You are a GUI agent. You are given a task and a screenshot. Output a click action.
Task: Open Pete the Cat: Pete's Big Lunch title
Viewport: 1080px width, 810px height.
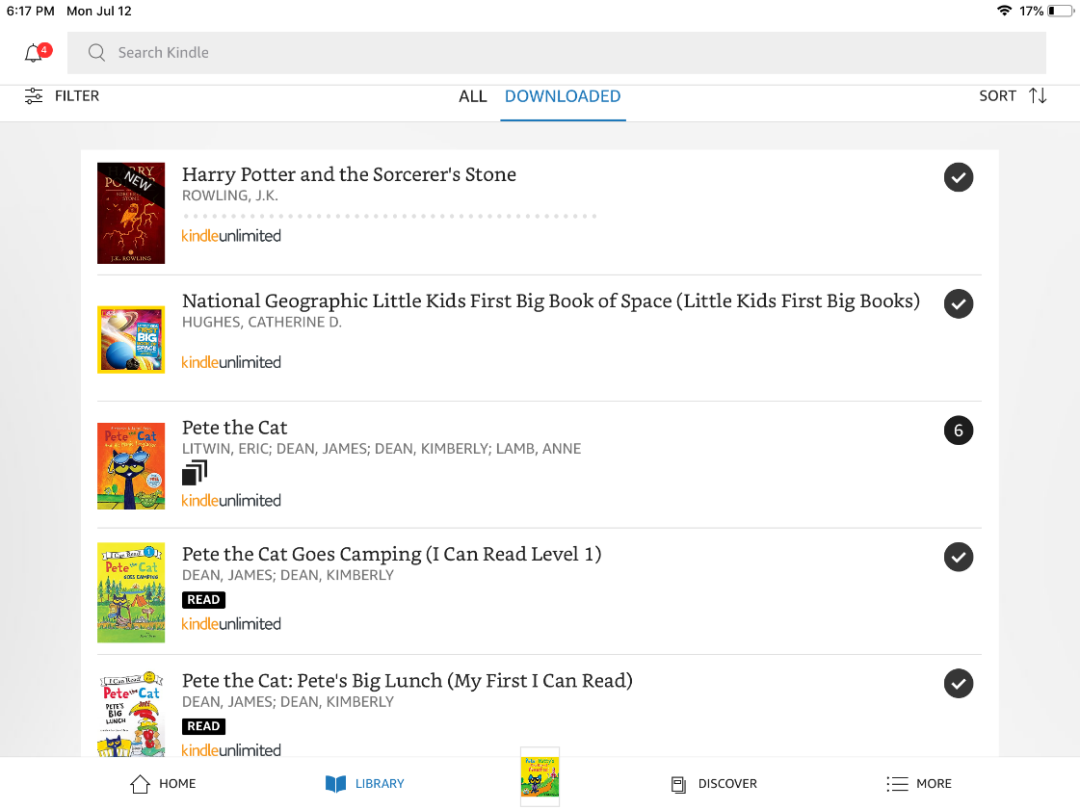[x=407, y=681]
